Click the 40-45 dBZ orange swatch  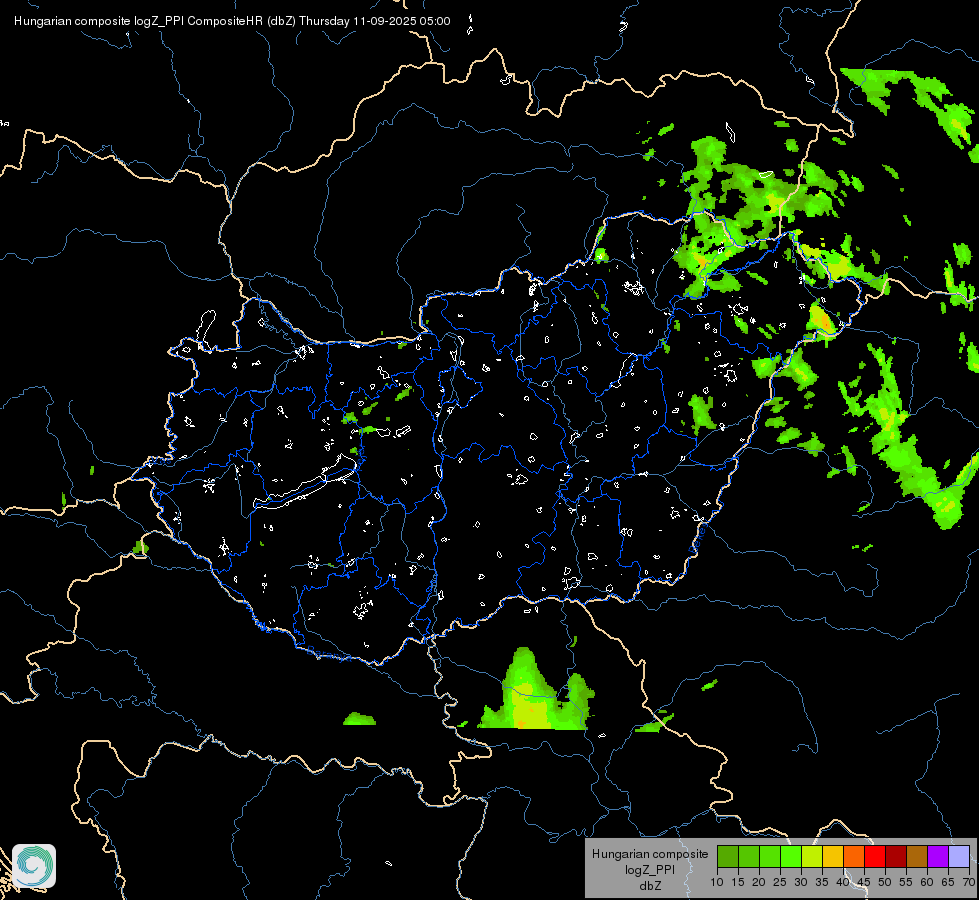click(x=854, y=856)
